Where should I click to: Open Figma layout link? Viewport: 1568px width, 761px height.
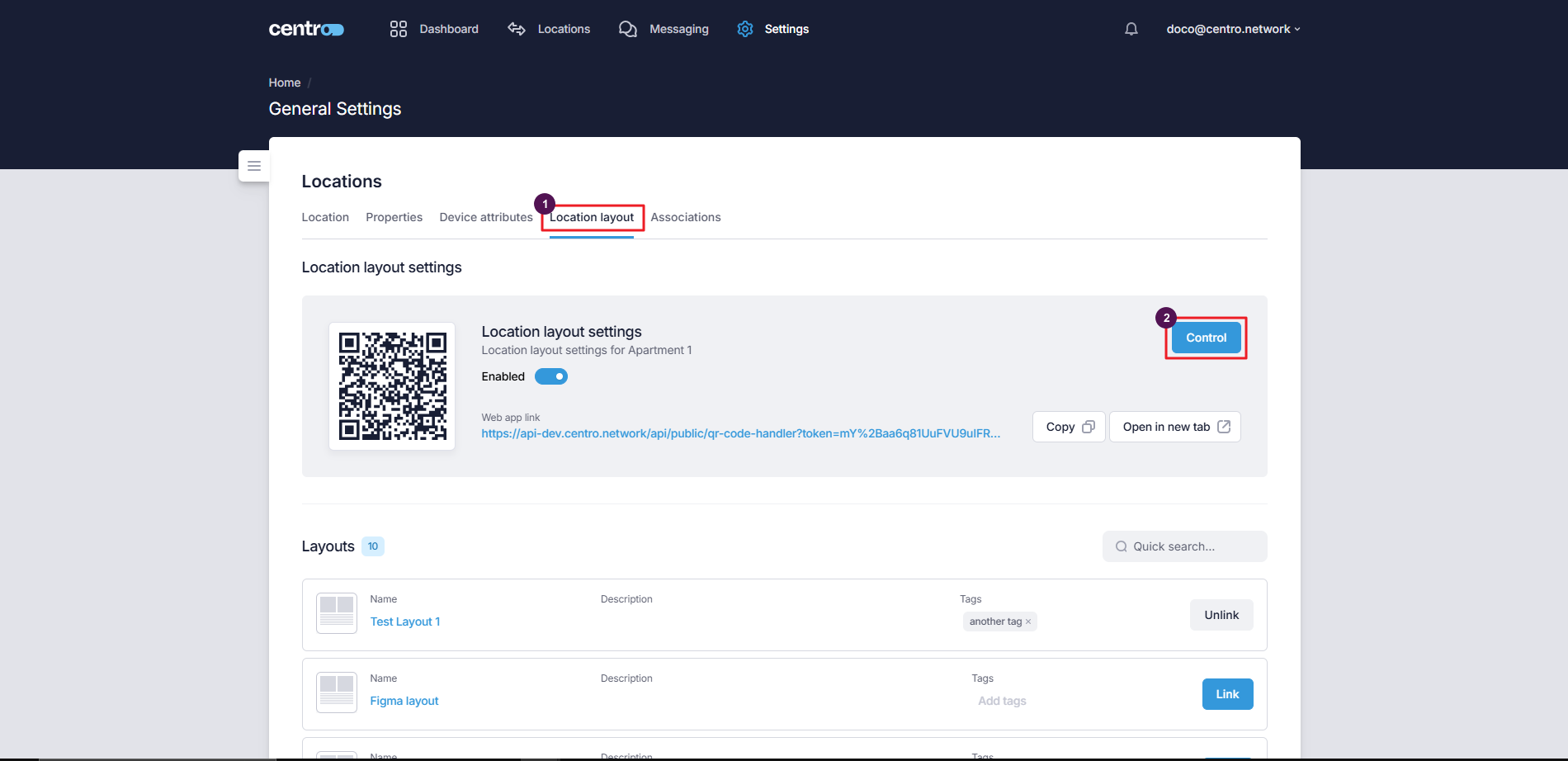point(404,701)
